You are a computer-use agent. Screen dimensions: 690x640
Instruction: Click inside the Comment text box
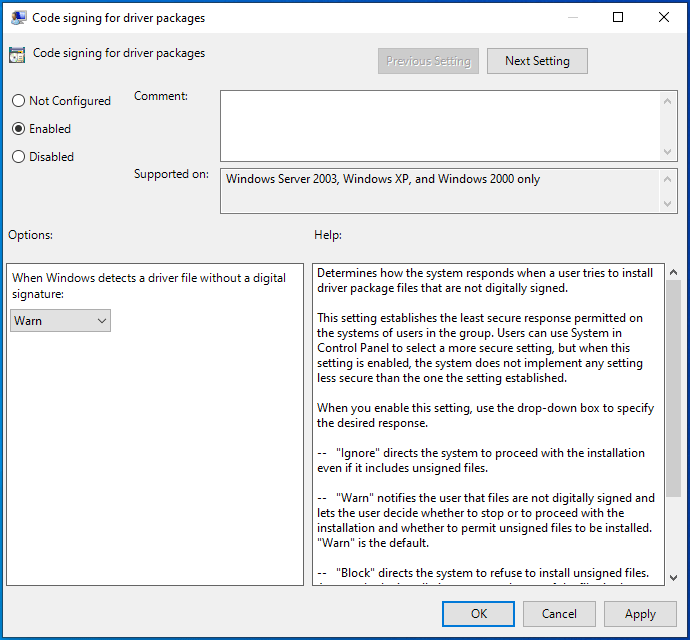[x=440, y=125]
